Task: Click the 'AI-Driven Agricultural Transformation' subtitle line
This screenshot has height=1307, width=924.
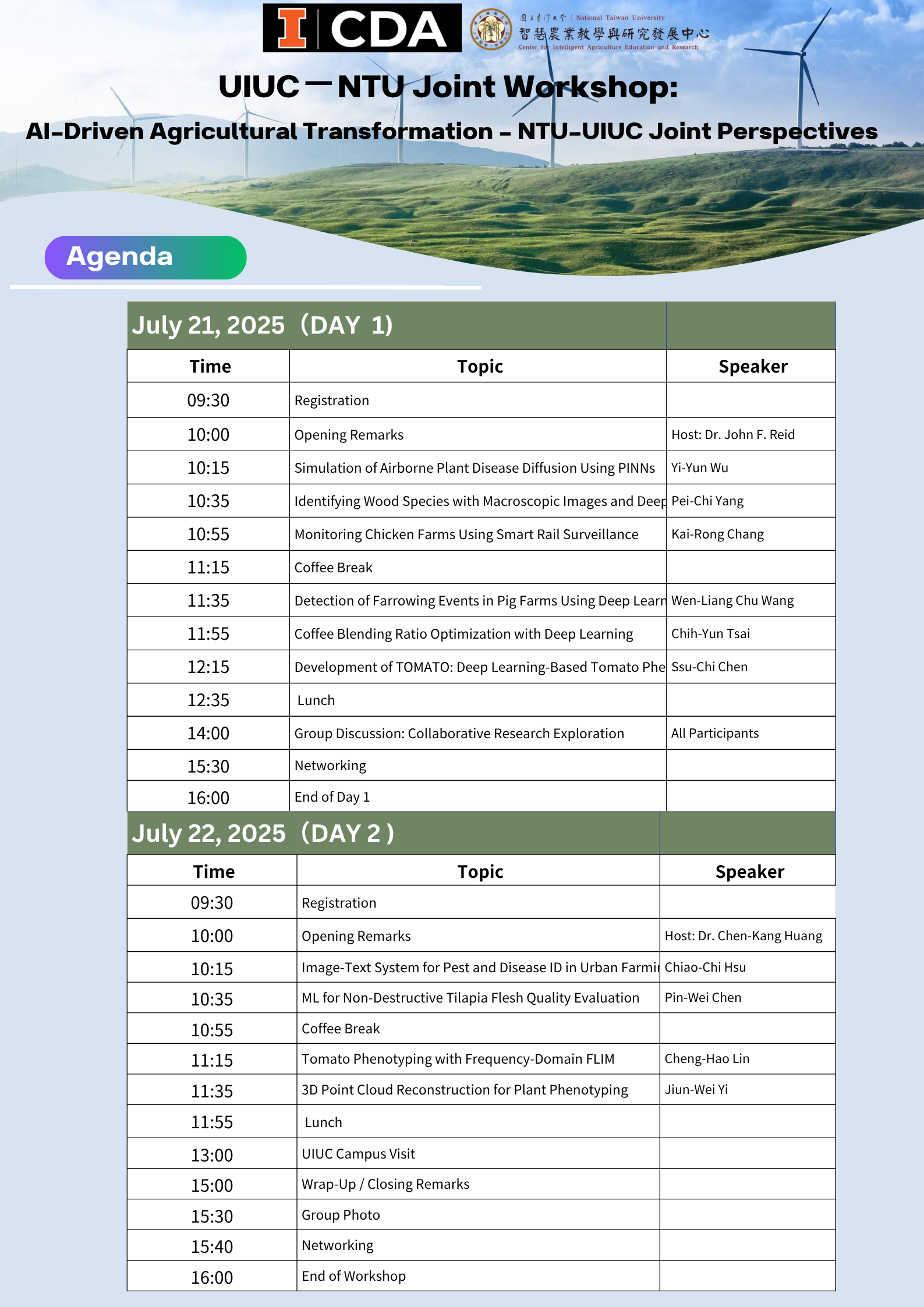Action: tap(452, 132)
